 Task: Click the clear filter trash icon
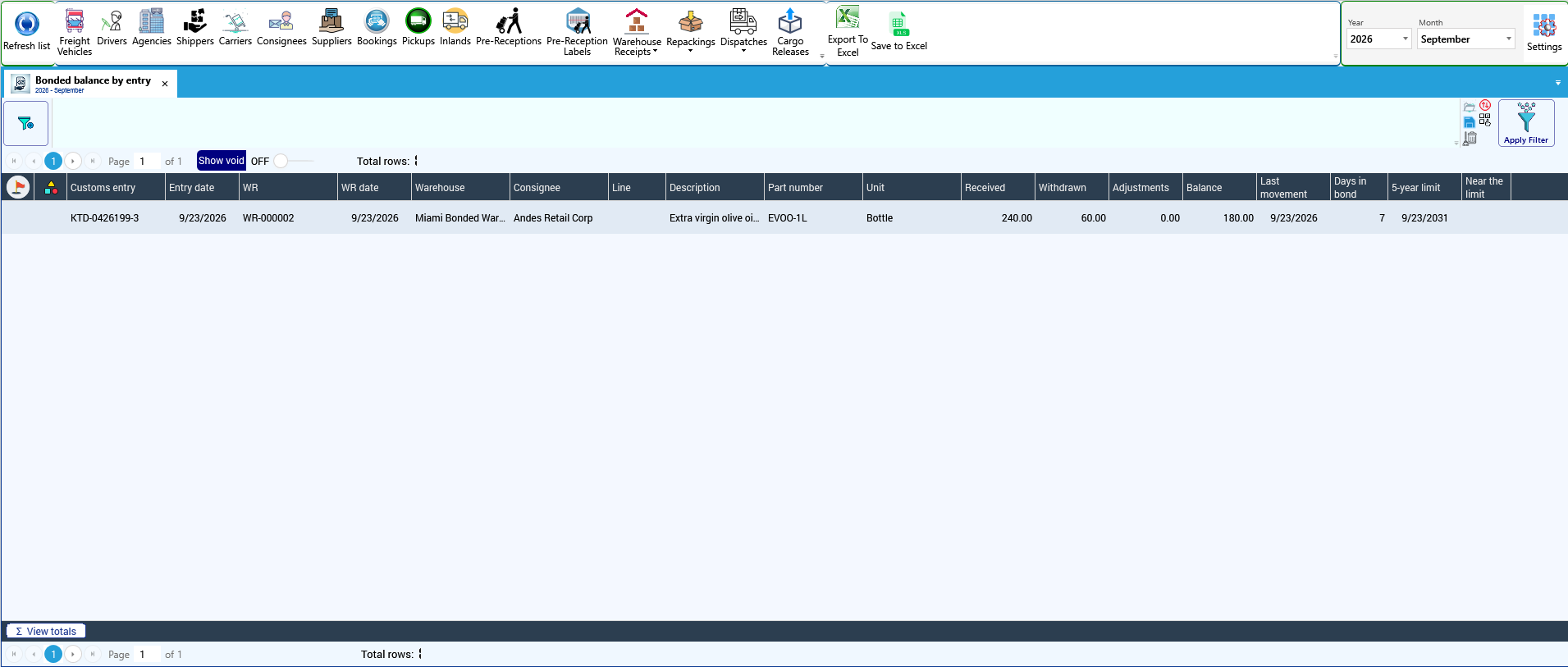pos(1470,138)
